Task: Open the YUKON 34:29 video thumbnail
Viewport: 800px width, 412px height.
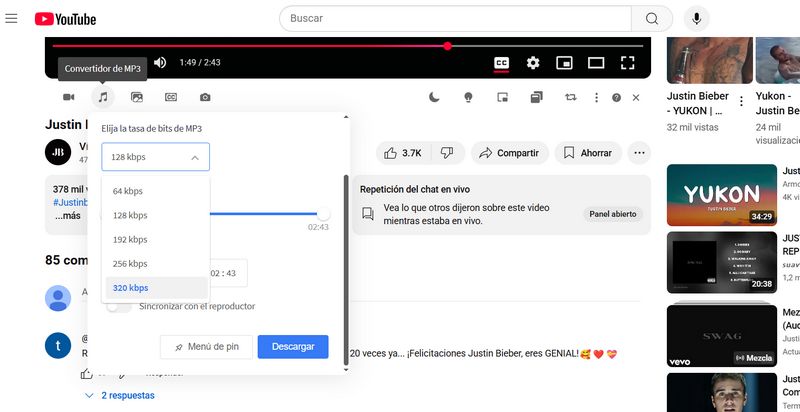Action: [x=721, y=195]
